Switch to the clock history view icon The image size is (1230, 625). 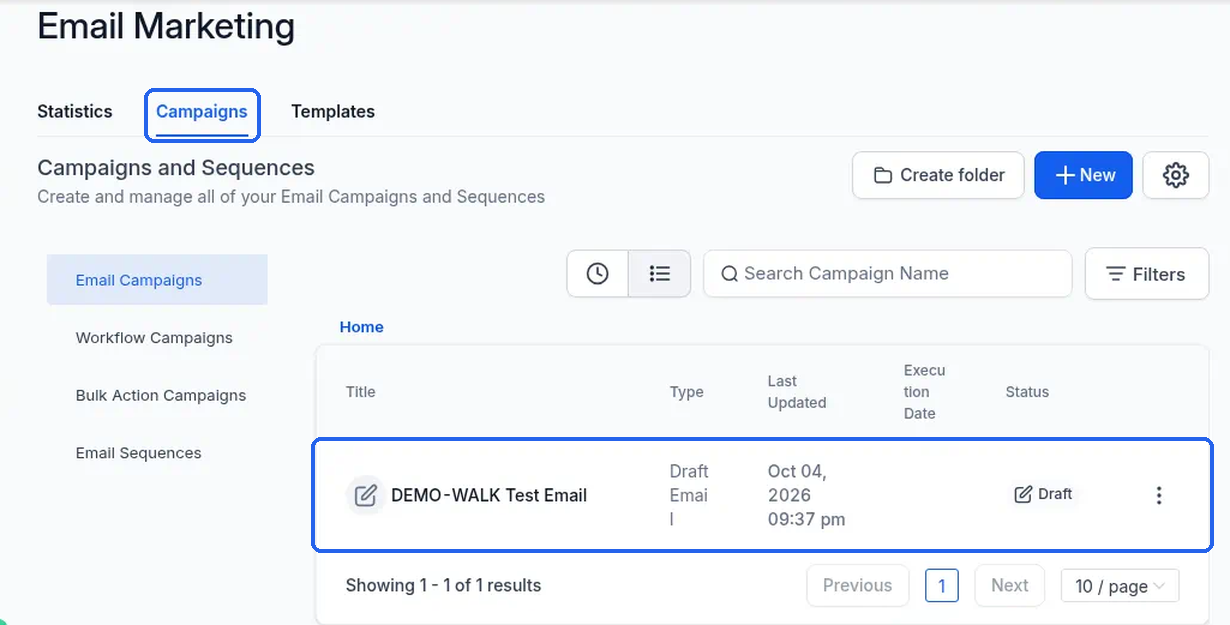(598, 274)
